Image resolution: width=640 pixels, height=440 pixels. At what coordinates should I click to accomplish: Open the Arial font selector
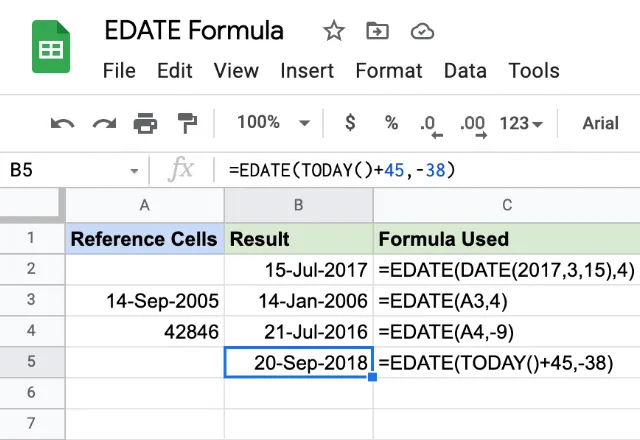600,123
